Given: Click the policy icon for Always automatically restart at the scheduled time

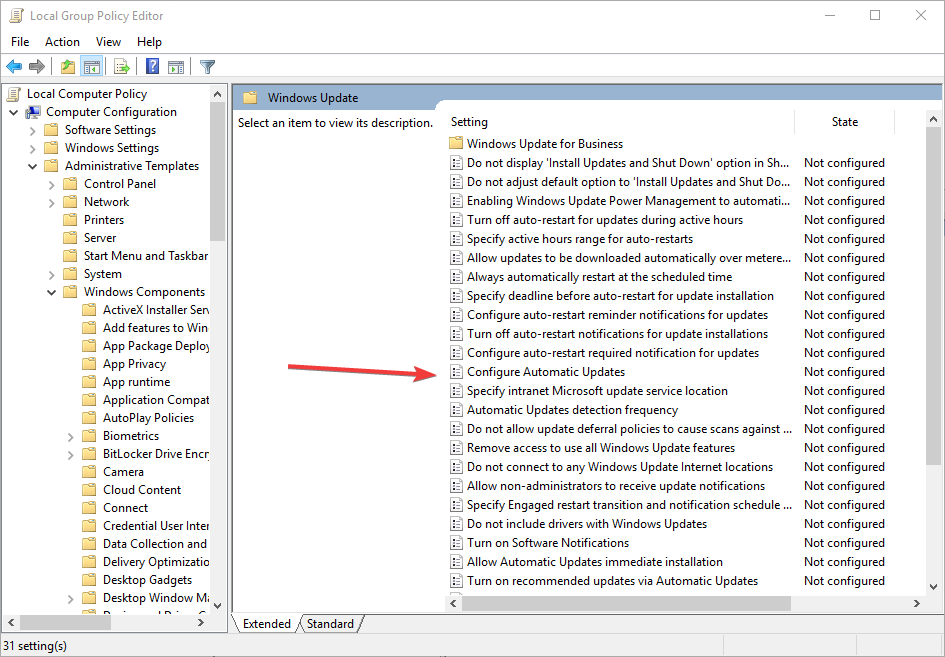Looking at the screenshot, I should click(456, 277).
